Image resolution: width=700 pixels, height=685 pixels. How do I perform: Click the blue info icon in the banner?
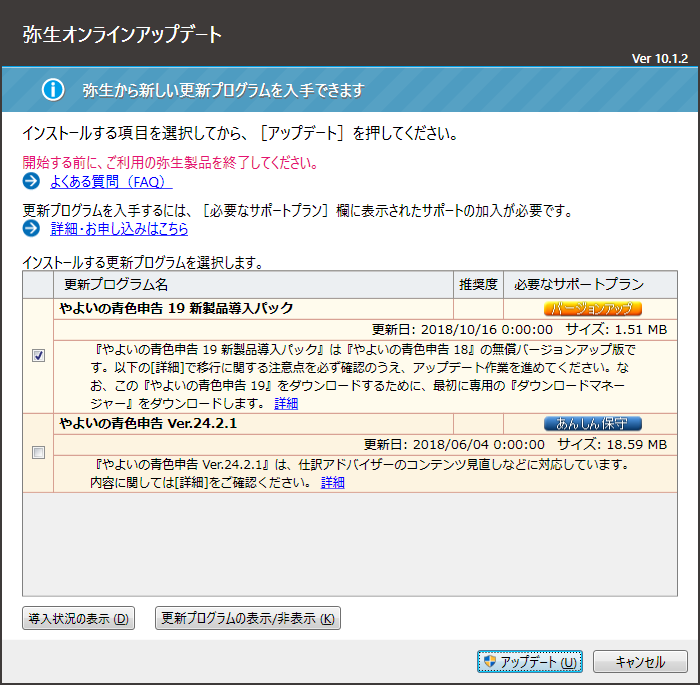point(53,90)
